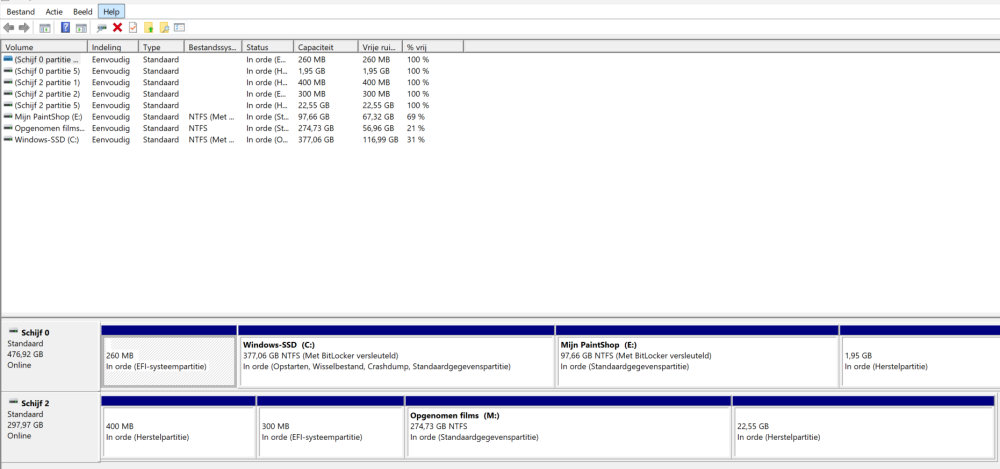Click drive icon of Schijf 2 partitie 2 row
Screen dimensions: 1000x469
8,94
